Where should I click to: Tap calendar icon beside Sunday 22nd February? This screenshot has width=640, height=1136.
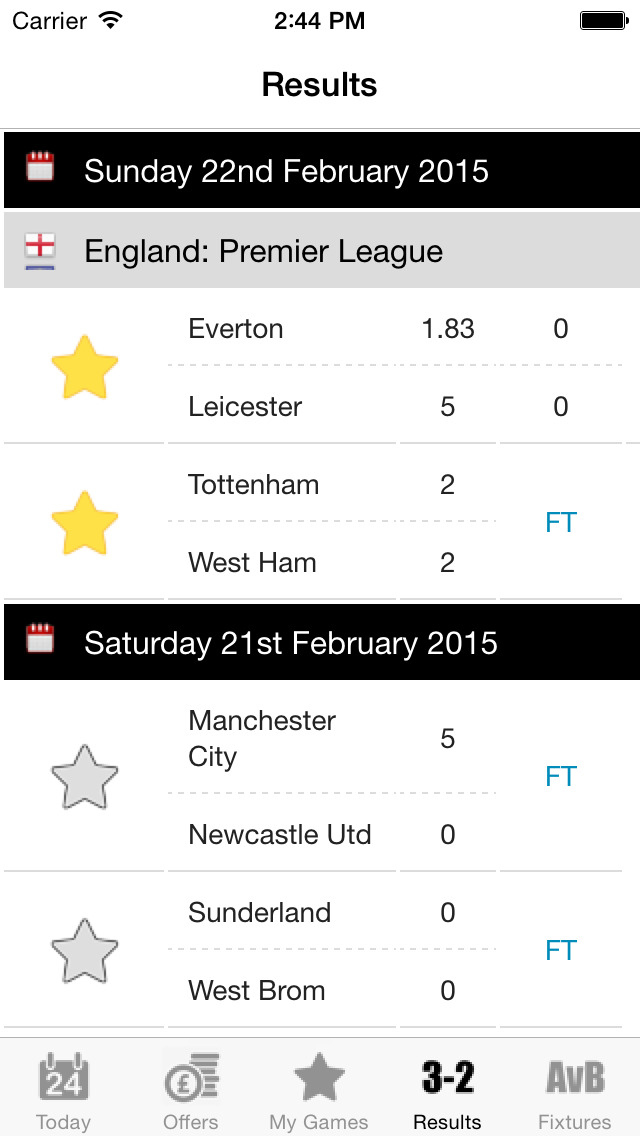pyautogui.click(x=41, y=167)
